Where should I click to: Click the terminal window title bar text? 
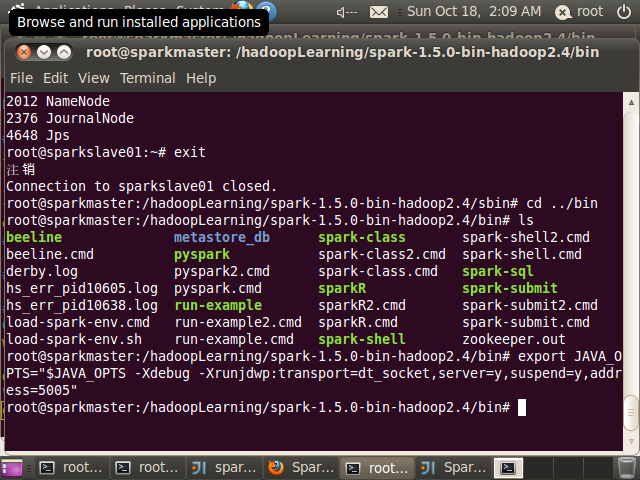(342, 52)
